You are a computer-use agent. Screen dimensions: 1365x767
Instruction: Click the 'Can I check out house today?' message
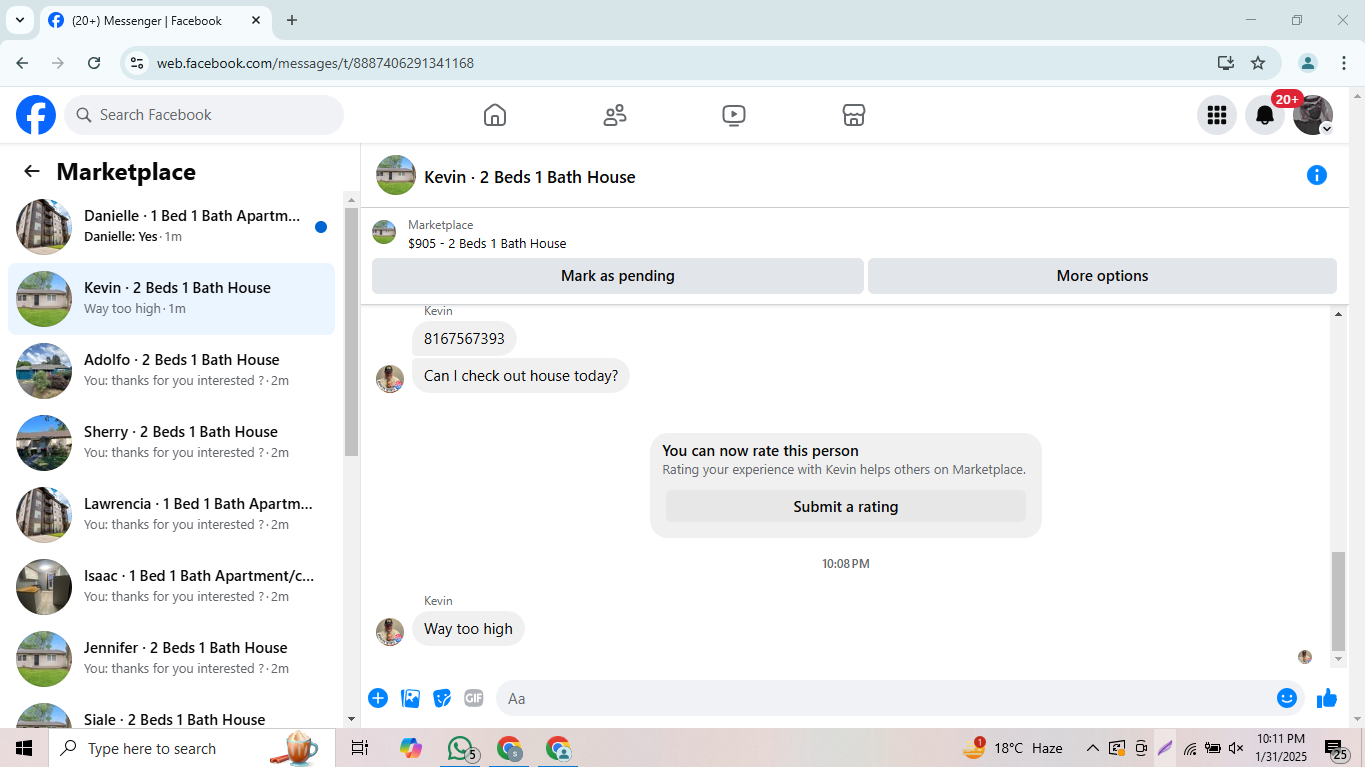coord(521,376)
